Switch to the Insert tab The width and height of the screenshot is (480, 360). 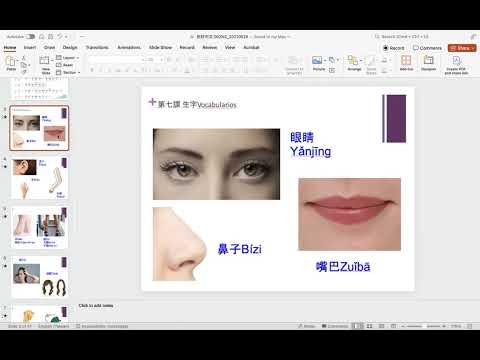(x=30, y=47)
